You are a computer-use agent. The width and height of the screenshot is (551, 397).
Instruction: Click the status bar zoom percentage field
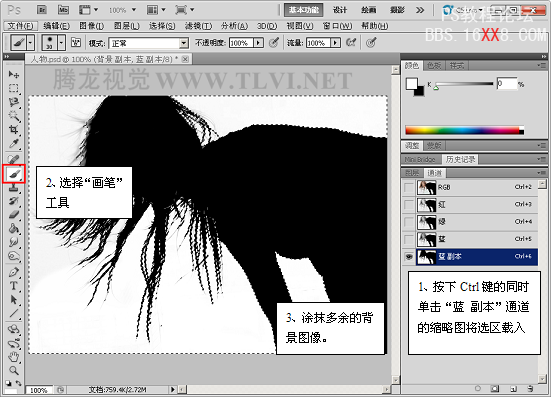coord(39,390)
